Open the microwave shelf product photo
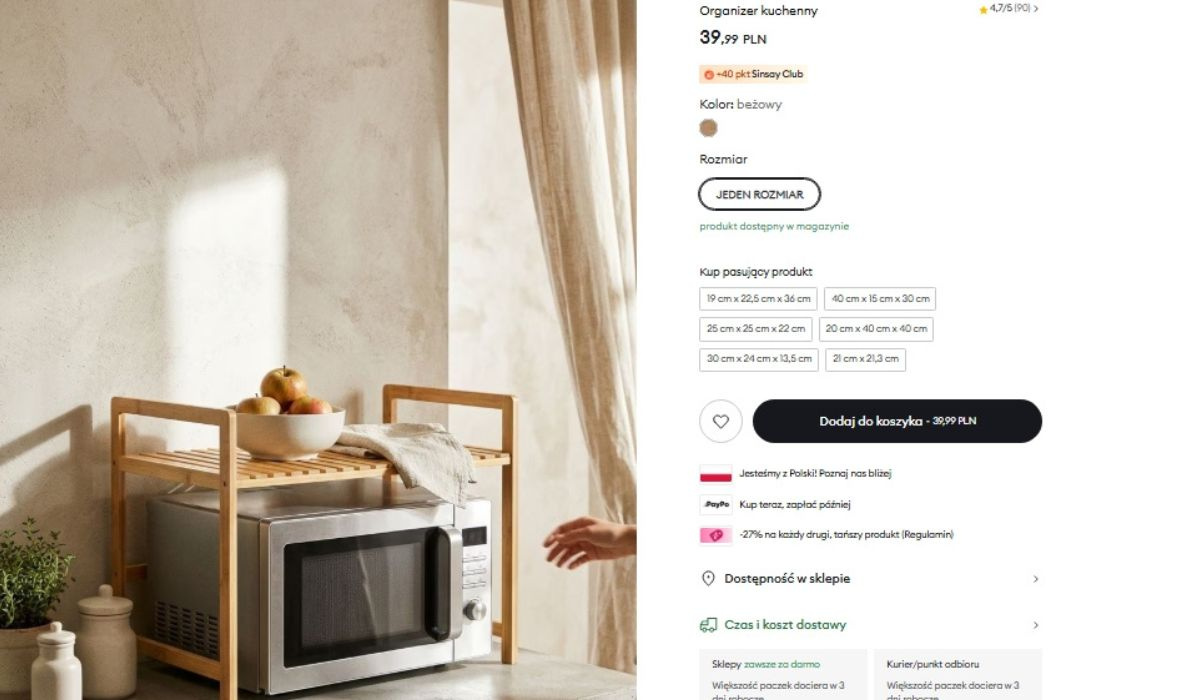 318,350
